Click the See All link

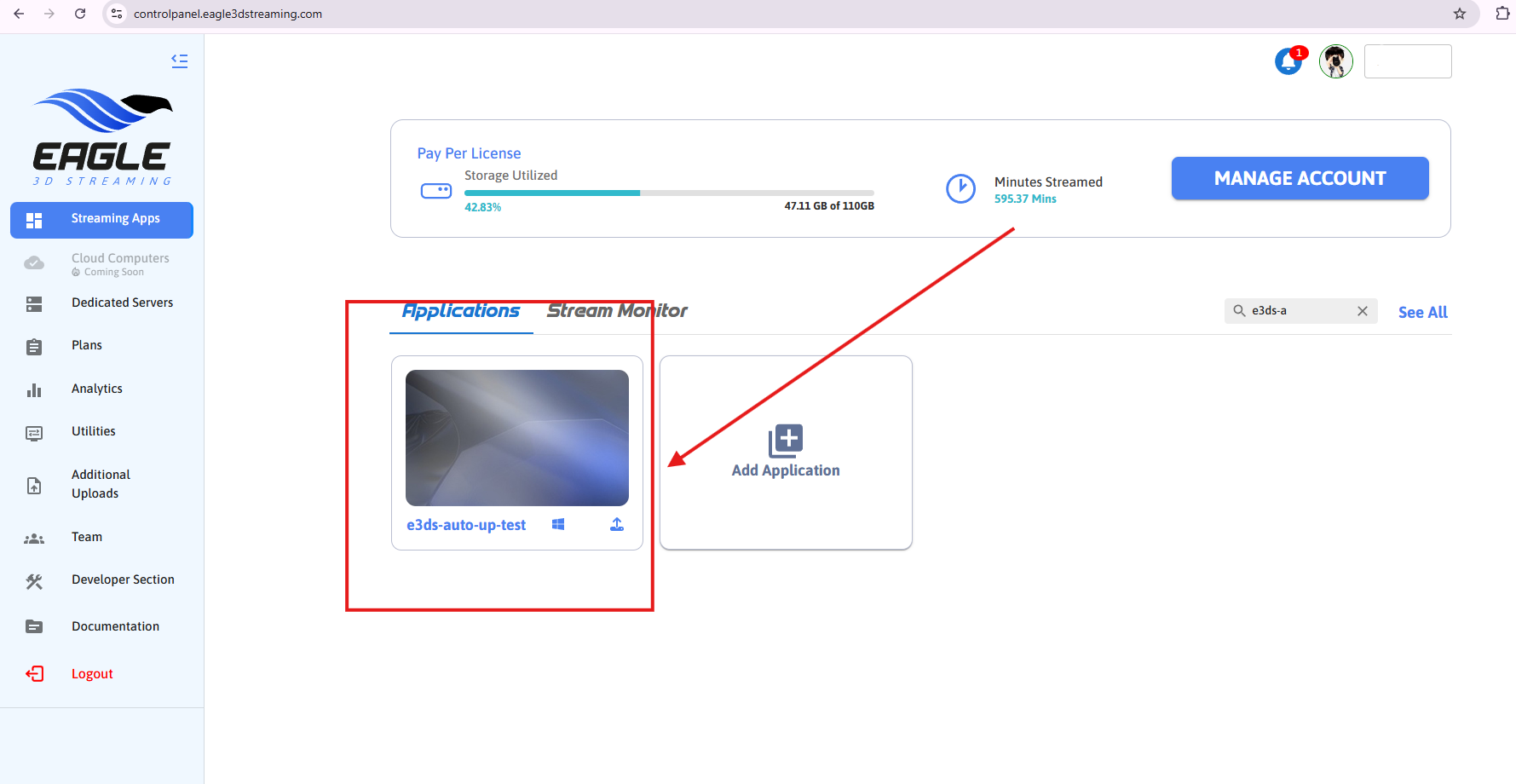(1422, 312)
